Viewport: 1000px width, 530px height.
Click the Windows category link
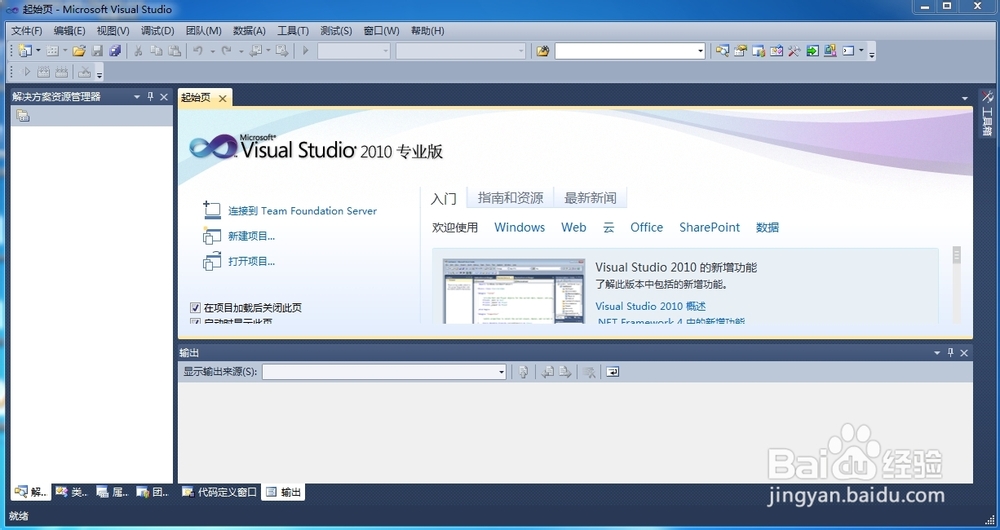pos(519,227)
